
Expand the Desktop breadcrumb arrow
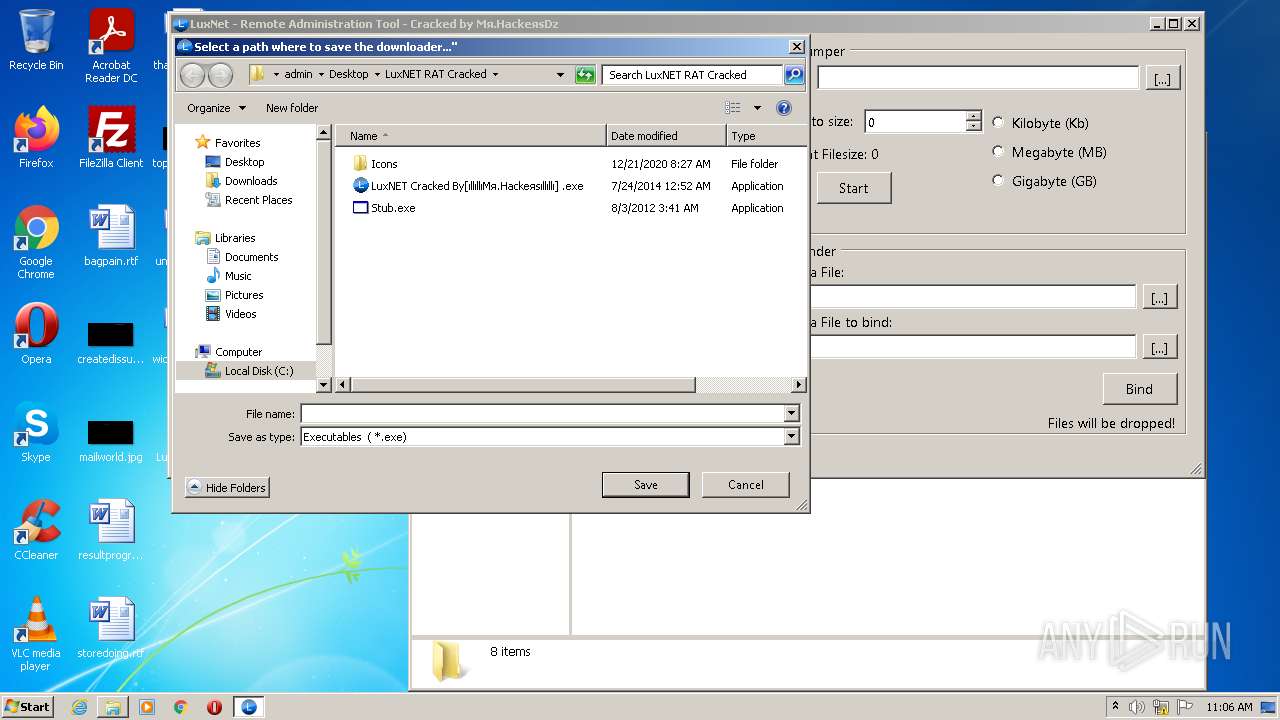tap(376, 74)
